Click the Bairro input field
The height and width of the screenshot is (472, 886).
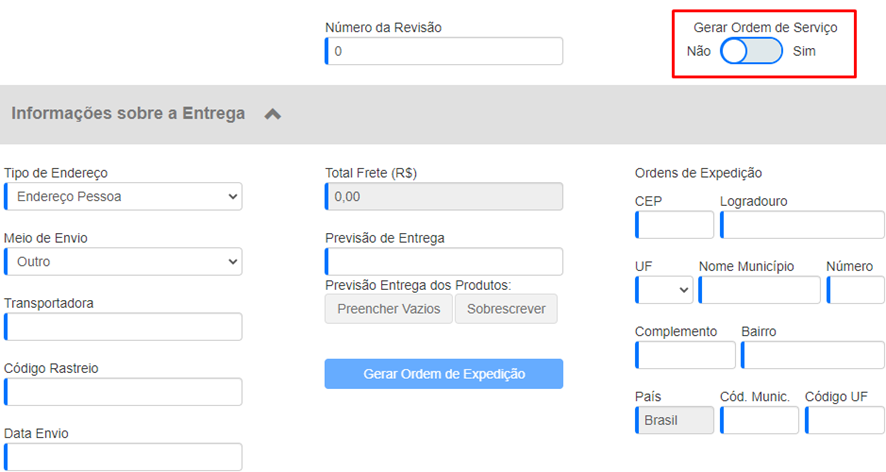[813, 355]
